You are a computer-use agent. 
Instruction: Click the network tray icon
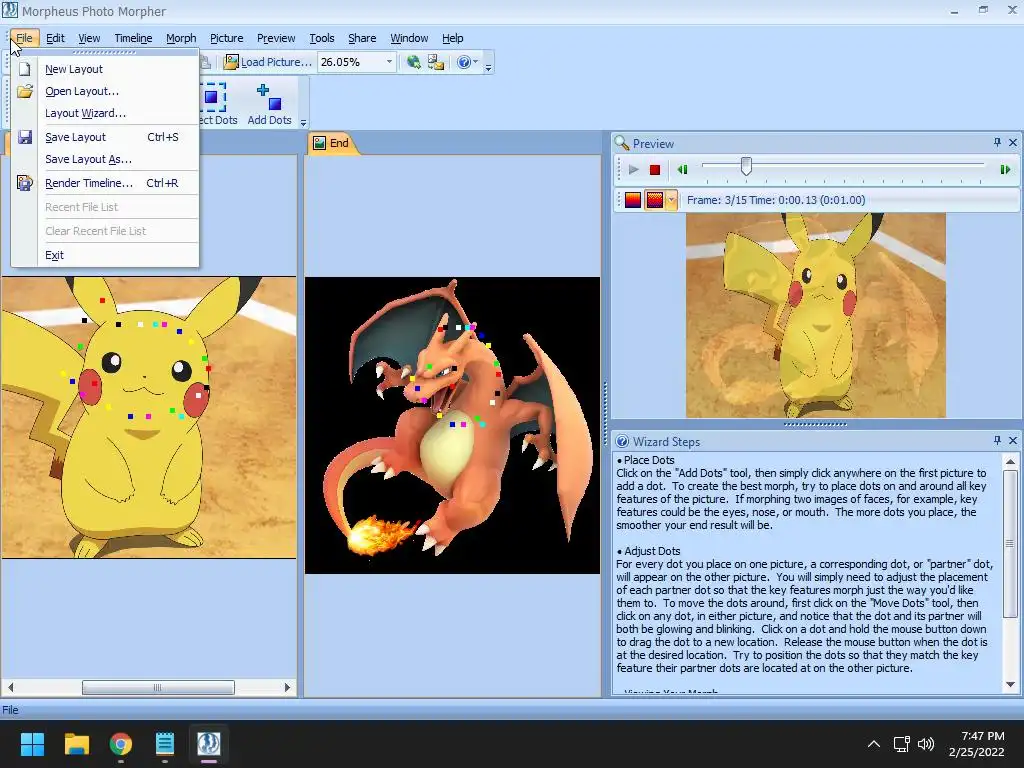[x=902, y=744]
